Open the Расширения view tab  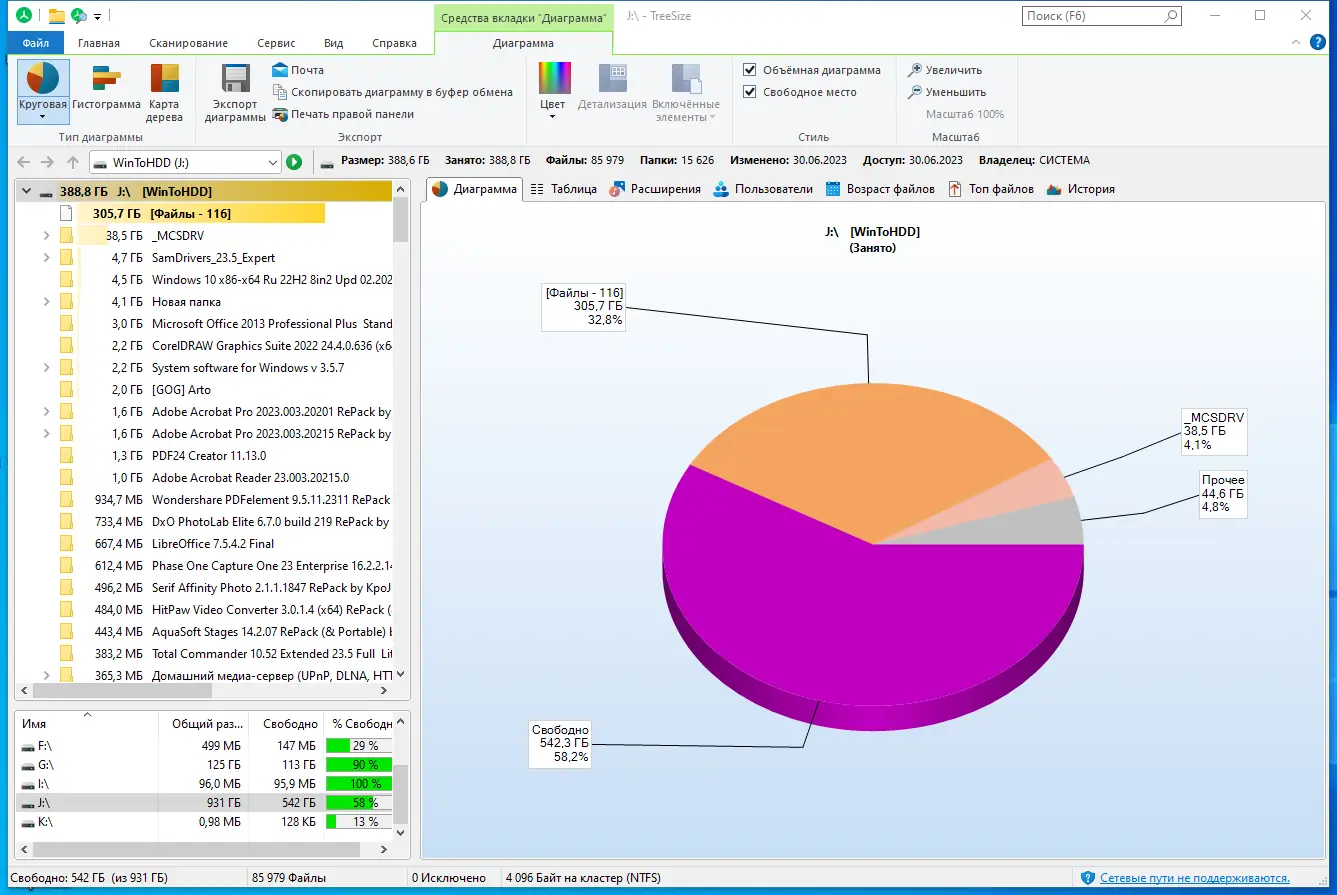coord(654,189)
